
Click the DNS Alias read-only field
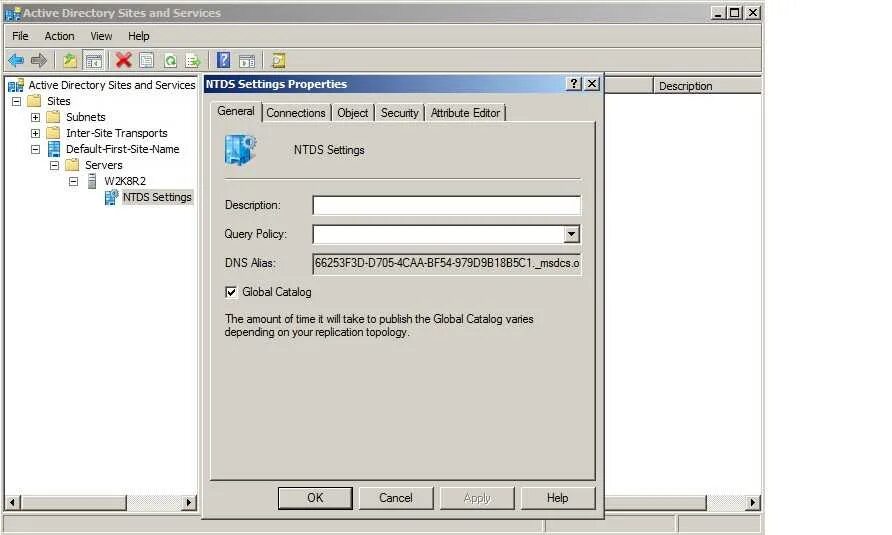447,263
